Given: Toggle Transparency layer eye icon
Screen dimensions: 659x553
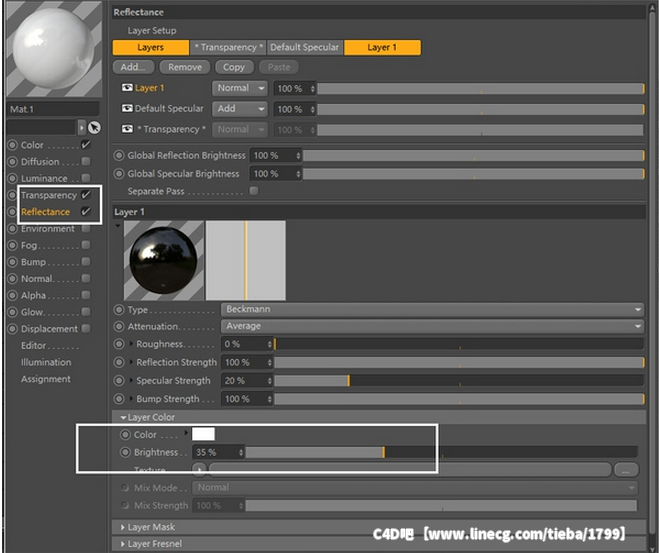Looking at the screenshot, I should pos(127,129).
